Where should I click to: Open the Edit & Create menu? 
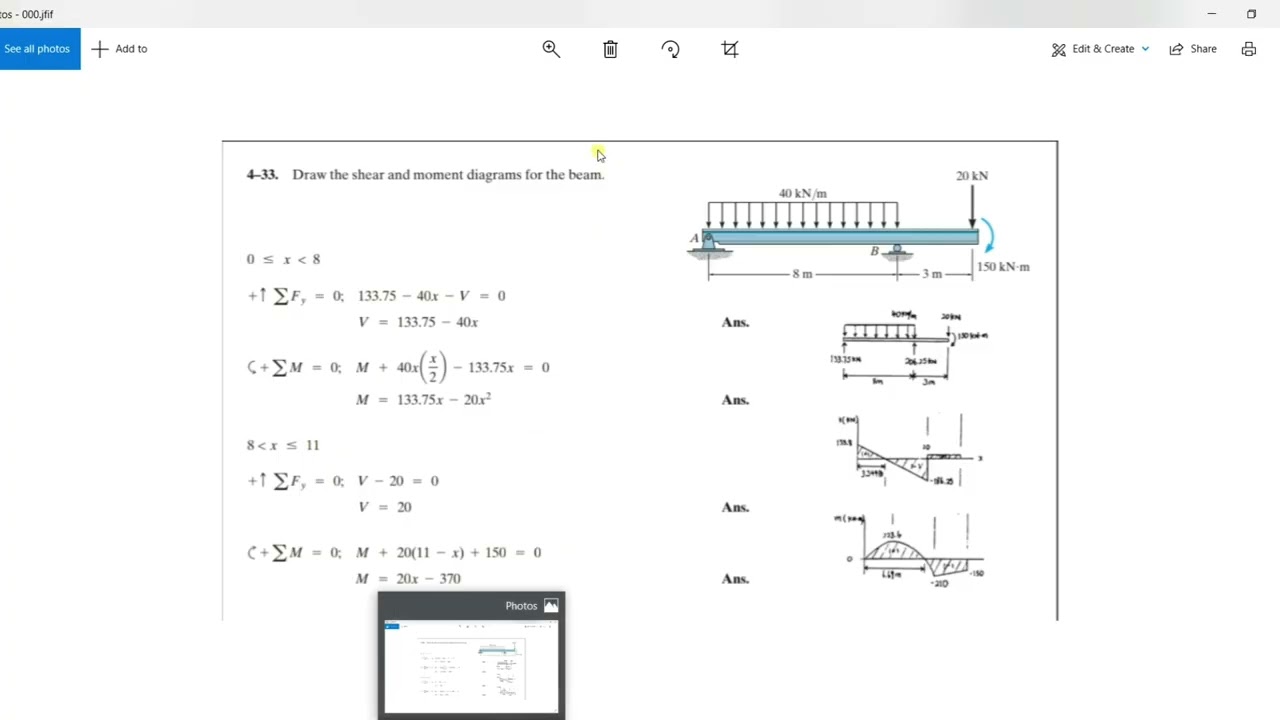1100,48
